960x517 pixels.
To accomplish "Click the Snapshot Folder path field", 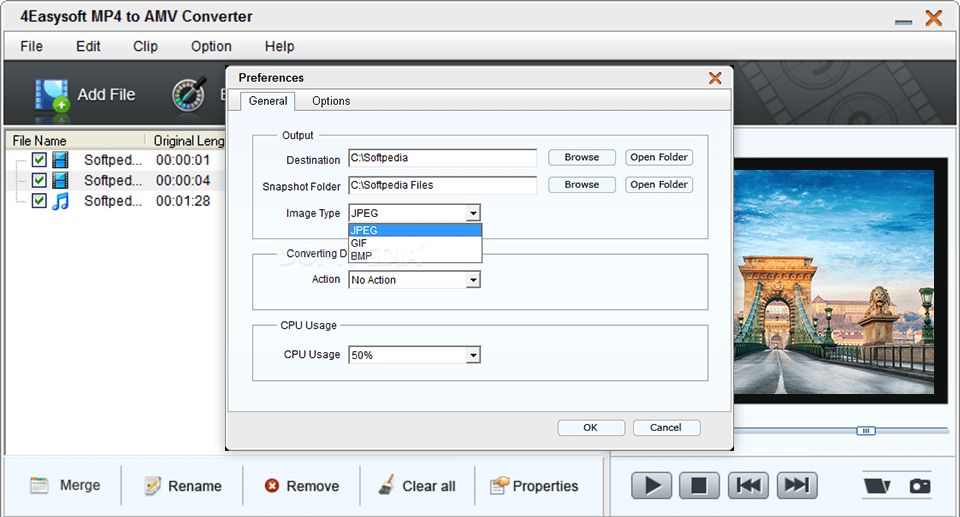I will 443,186.
